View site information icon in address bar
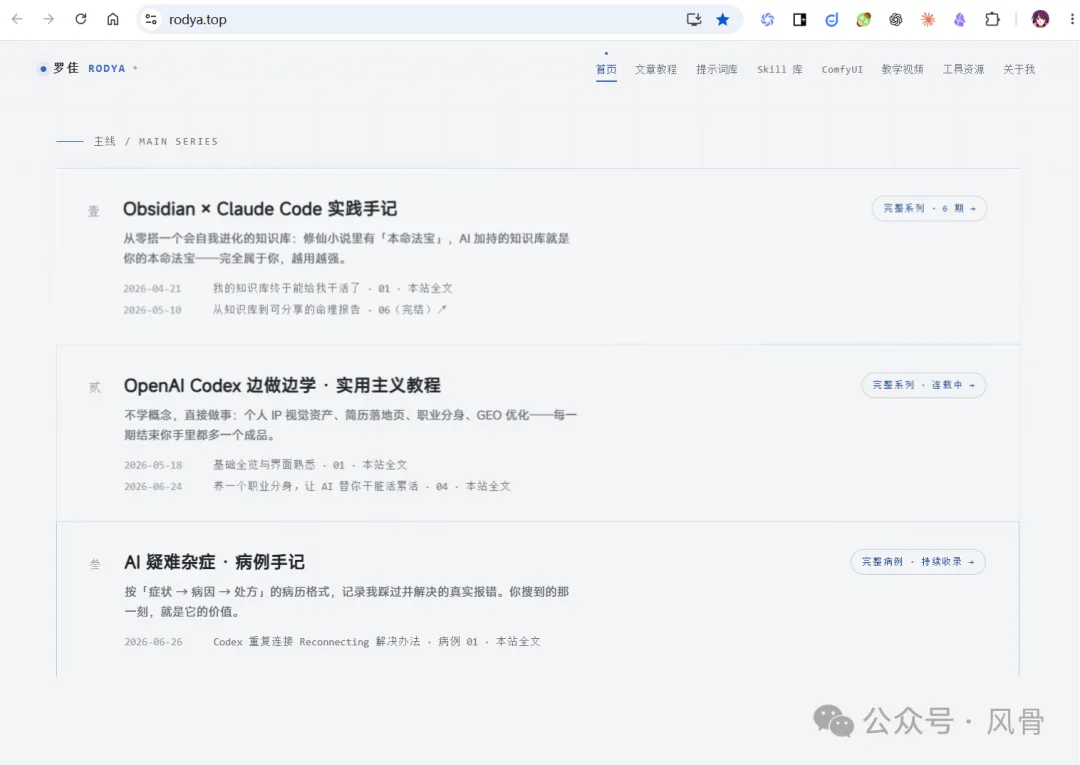 pos(151,19)
